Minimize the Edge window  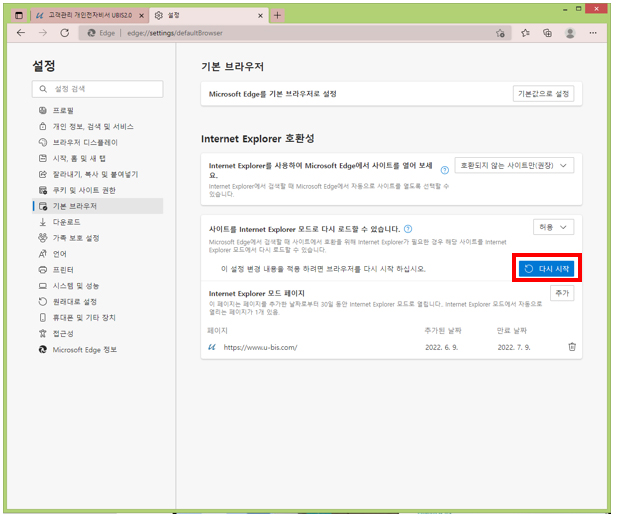565,9
